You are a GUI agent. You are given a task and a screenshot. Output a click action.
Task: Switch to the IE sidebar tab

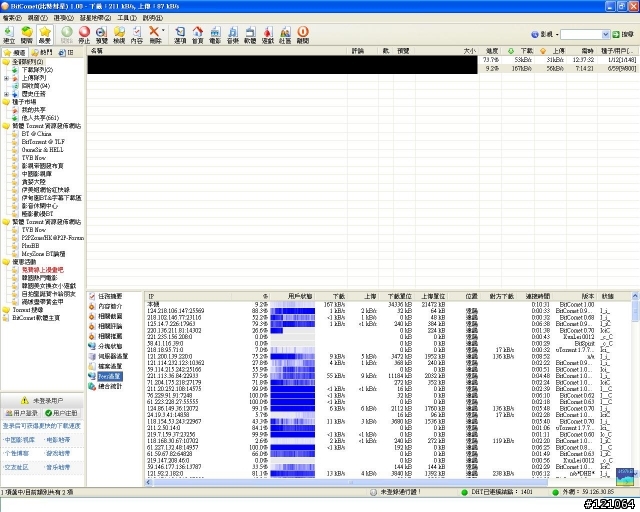point(66,53)
